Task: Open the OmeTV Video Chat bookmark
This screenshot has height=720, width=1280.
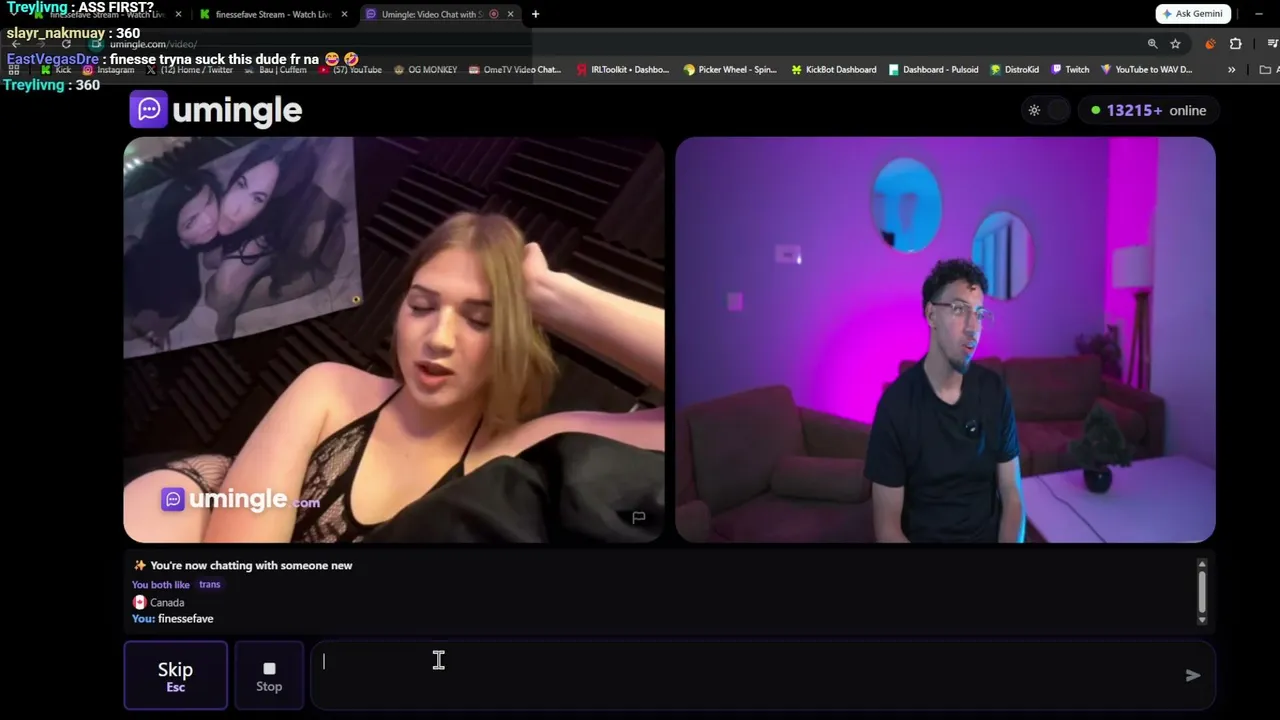Action: [515, 70]
